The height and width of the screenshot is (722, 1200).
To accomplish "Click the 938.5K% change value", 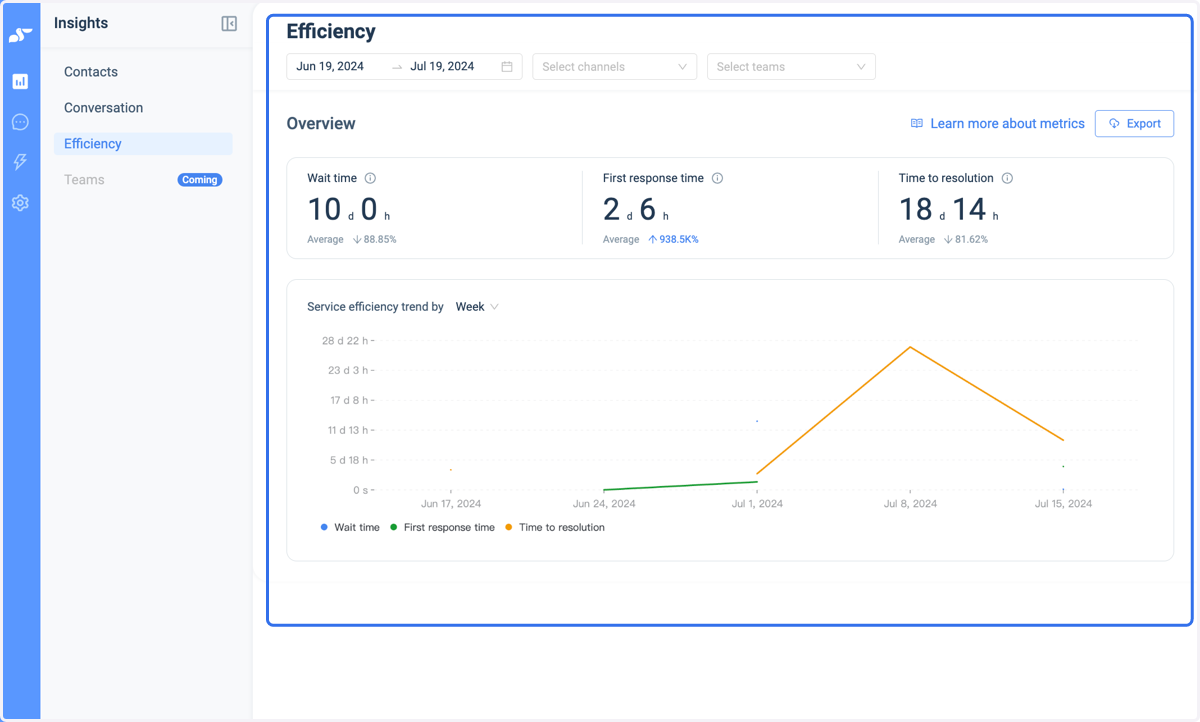I will (679, 240).
